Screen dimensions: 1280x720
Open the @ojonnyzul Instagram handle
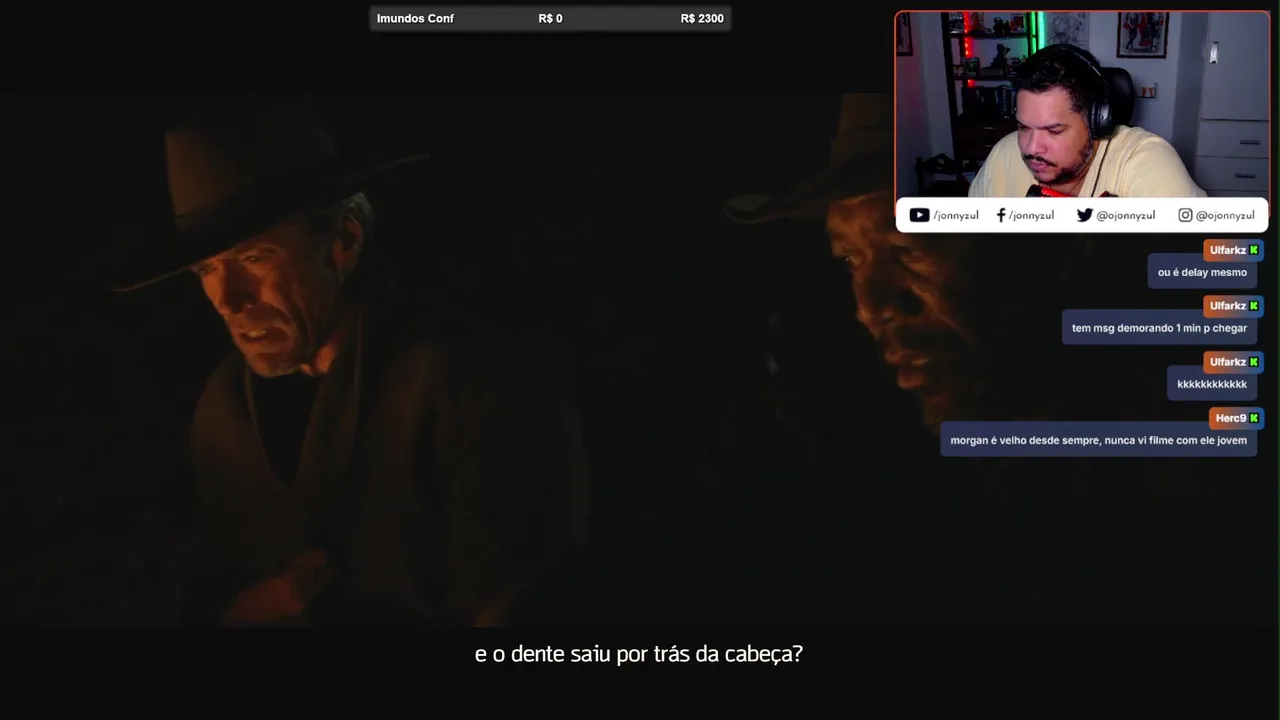click(1225, 215)
